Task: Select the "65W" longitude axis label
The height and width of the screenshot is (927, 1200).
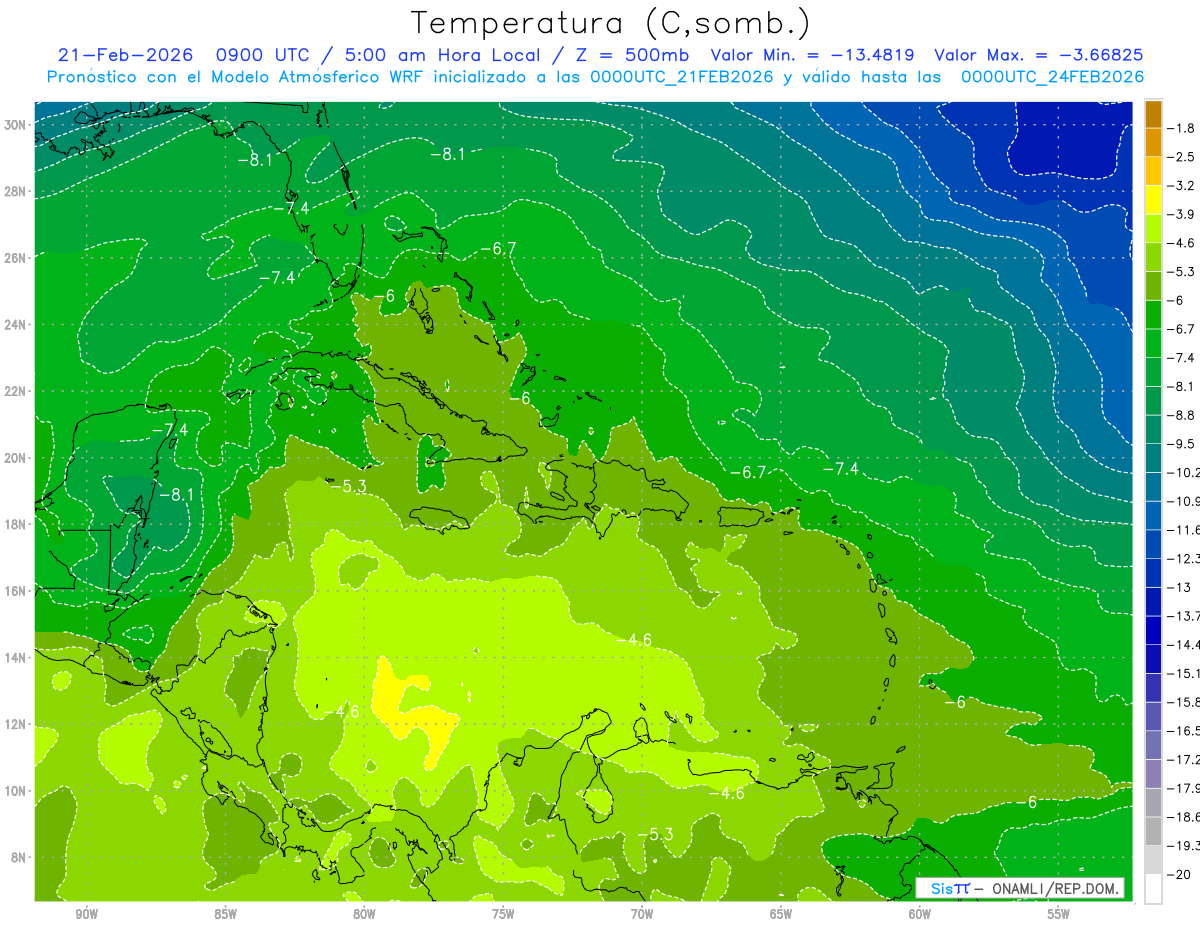Action: coord(781,914)
